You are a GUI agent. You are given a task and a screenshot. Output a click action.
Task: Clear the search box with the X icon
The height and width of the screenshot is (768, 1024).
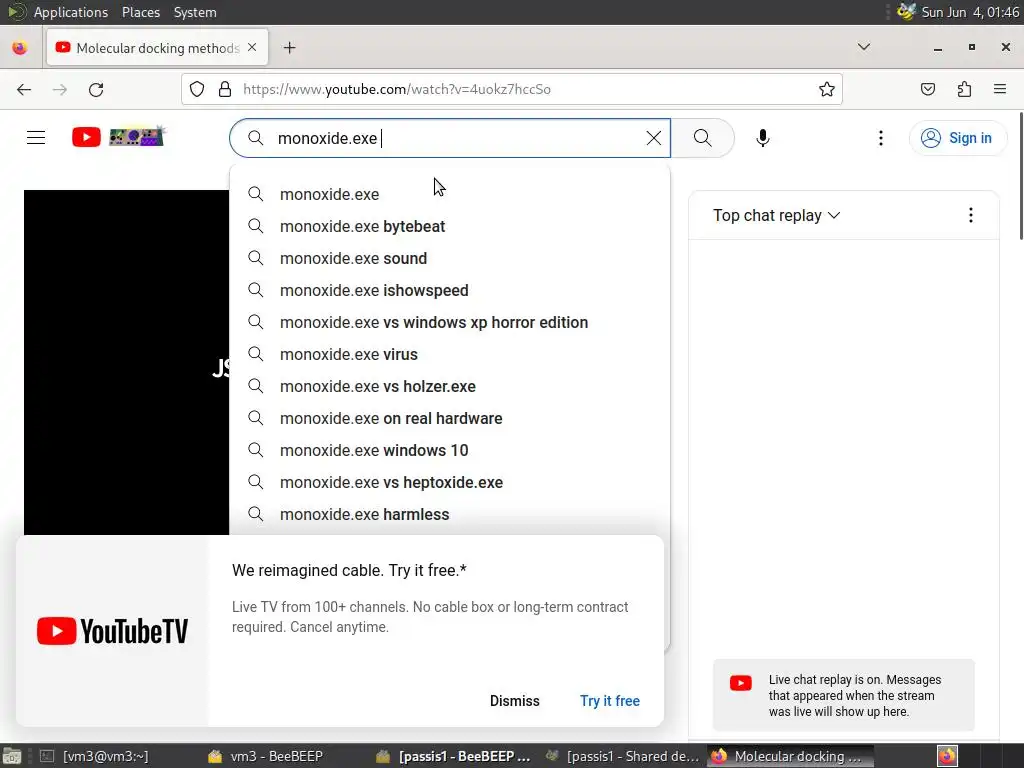click(653, 138)
